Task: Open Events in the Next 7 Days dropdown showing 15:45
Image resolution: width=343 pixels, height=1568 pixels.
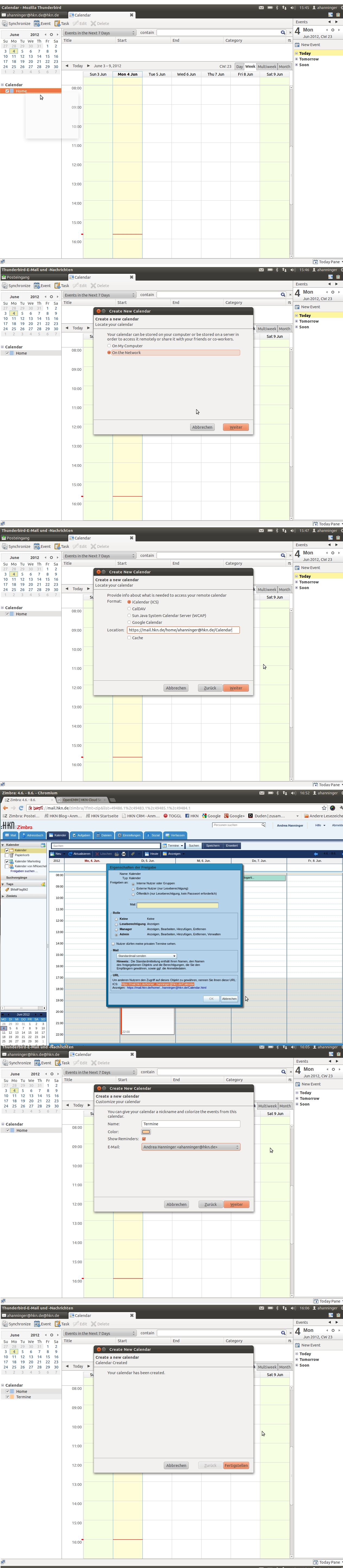Action: pyautogui.click(x=99, y=33)
